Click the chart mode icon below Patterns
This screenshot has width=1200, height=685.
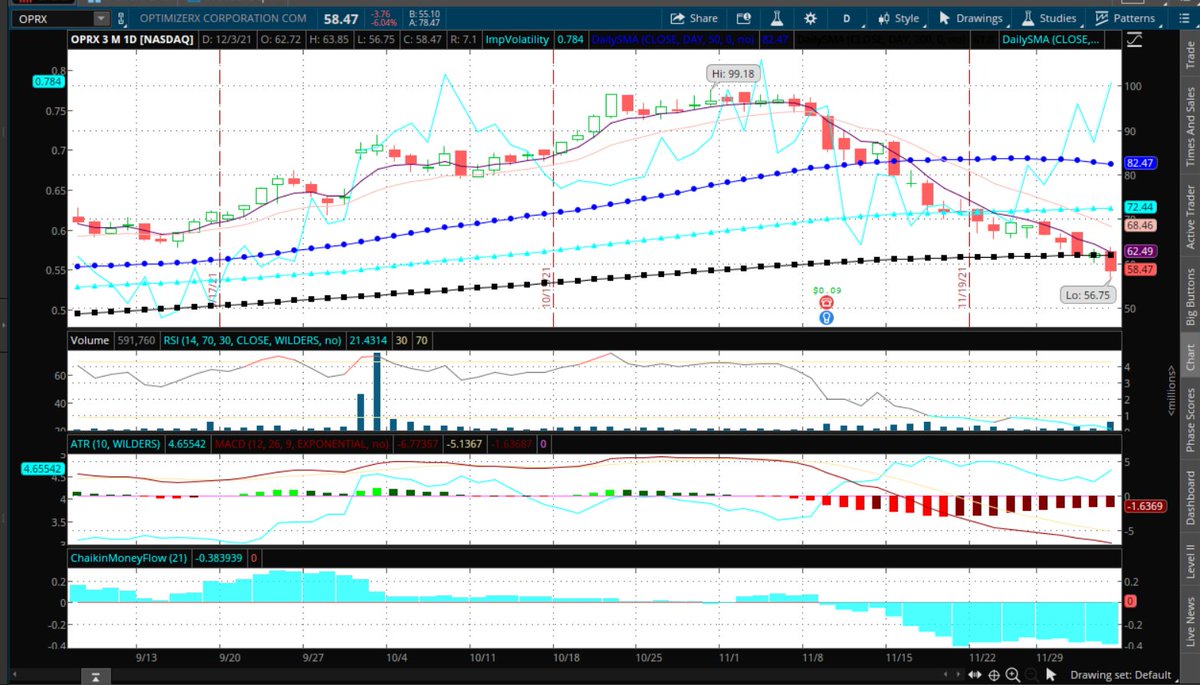pos(1136,41)
